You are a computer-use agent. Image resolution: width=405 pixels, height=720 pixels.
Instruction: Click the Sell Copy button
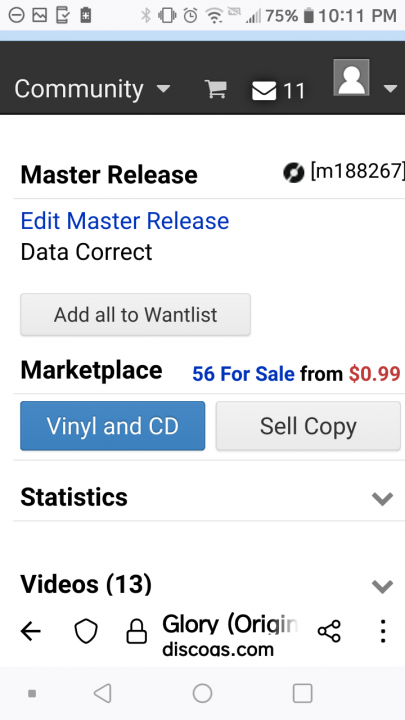click(x=308, y=426)
